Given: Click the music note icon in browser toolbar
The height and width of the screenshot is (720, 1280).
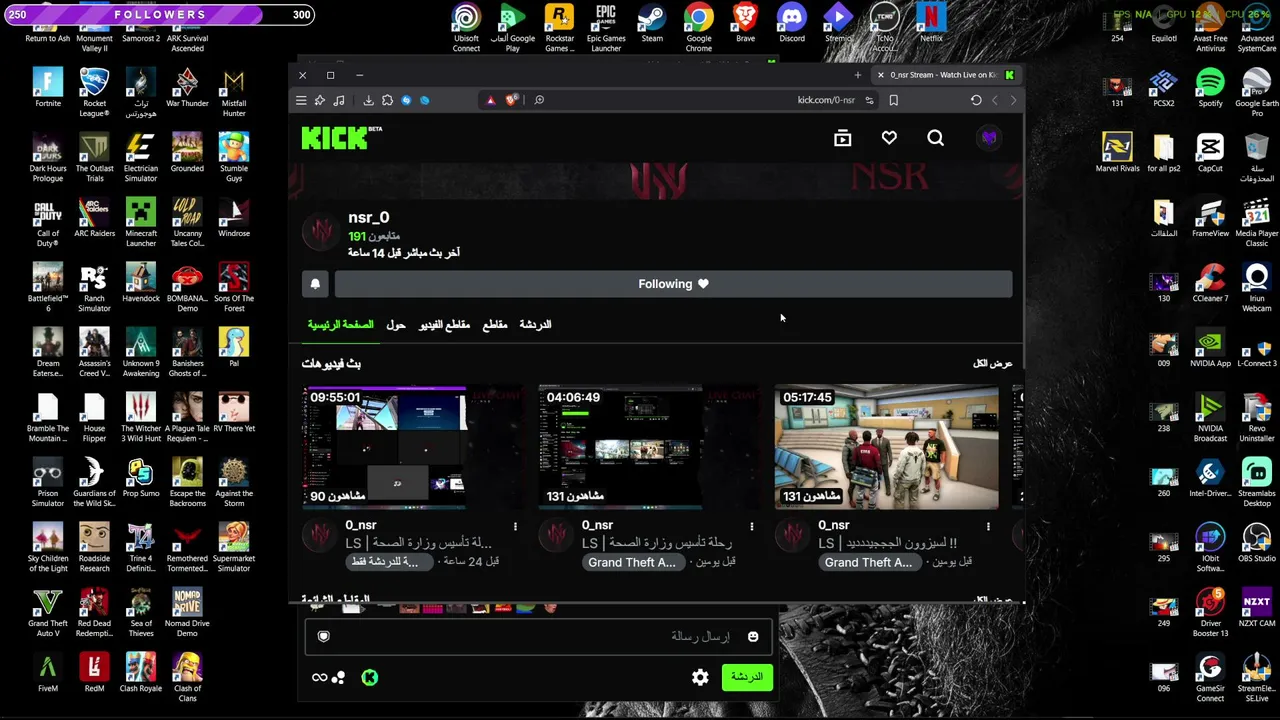Looking at the screenshot, I should coord(339,100).
